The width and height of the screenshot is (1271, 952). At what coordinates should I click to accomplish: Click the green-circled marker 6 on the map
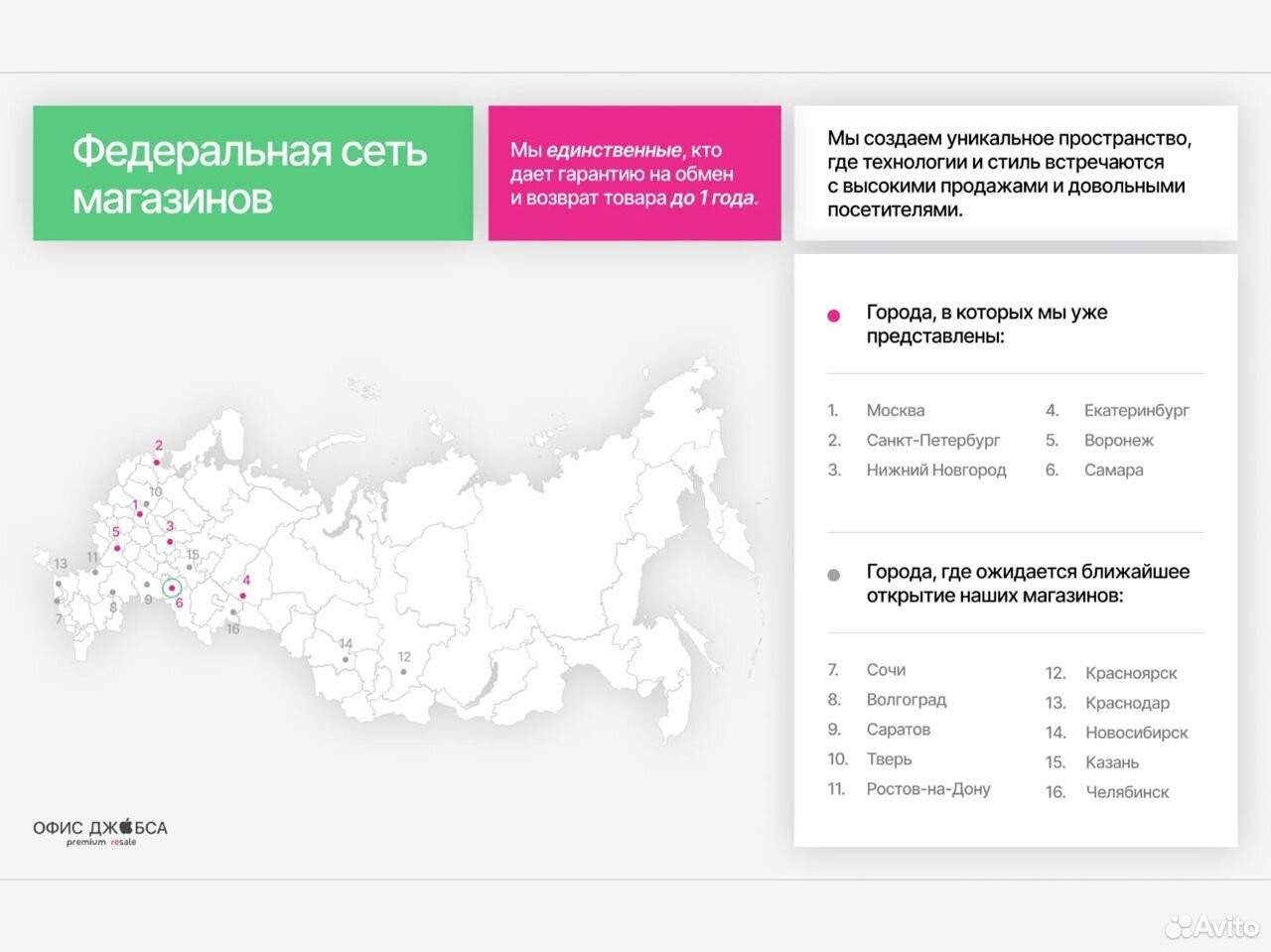173,588
